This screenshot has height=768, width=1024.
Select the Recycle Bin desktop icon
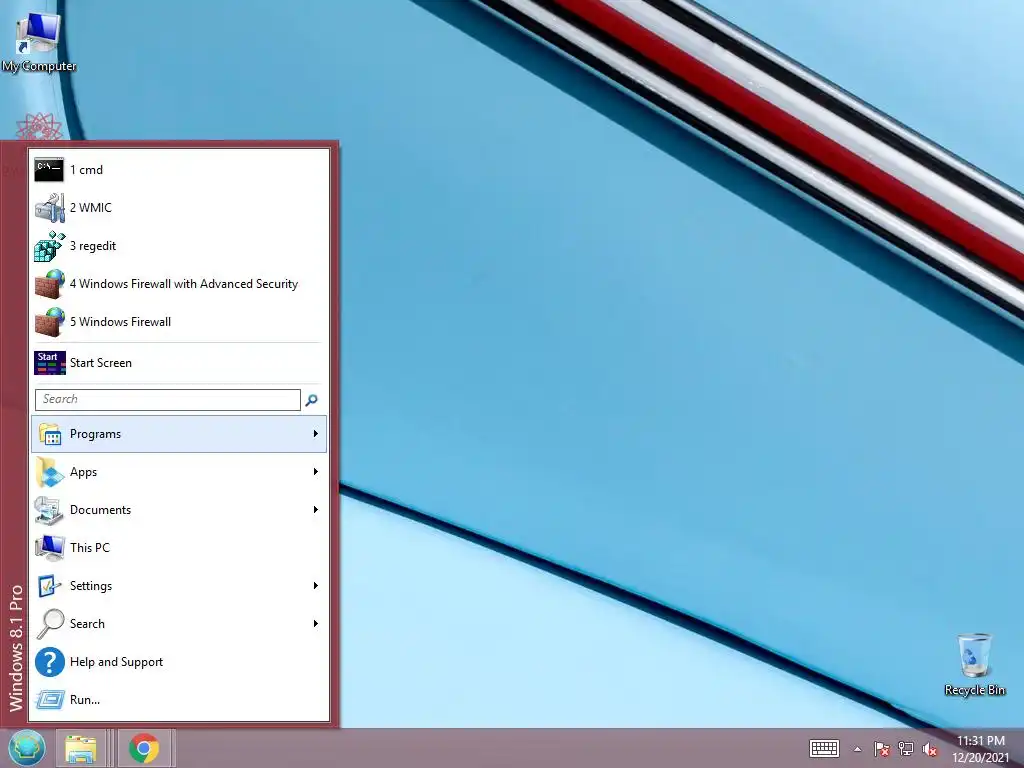(x=974, y=655)
